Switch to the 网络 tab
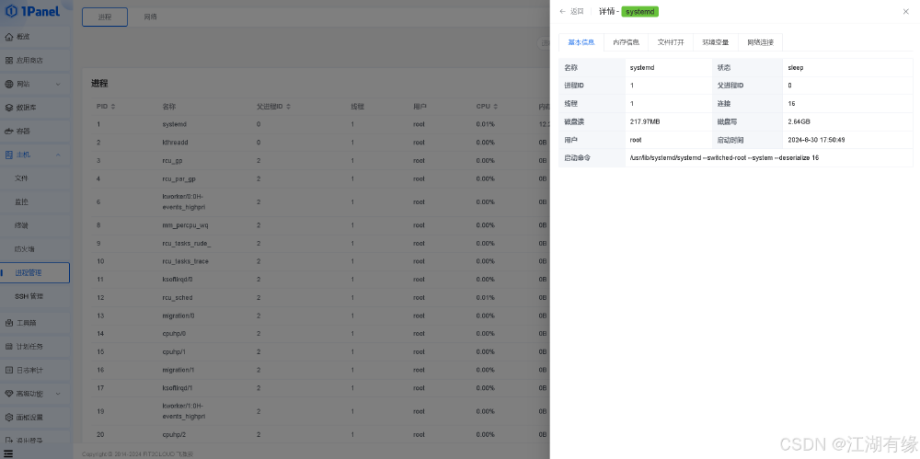Screen dimensions: 920x459 click(151, 17)
